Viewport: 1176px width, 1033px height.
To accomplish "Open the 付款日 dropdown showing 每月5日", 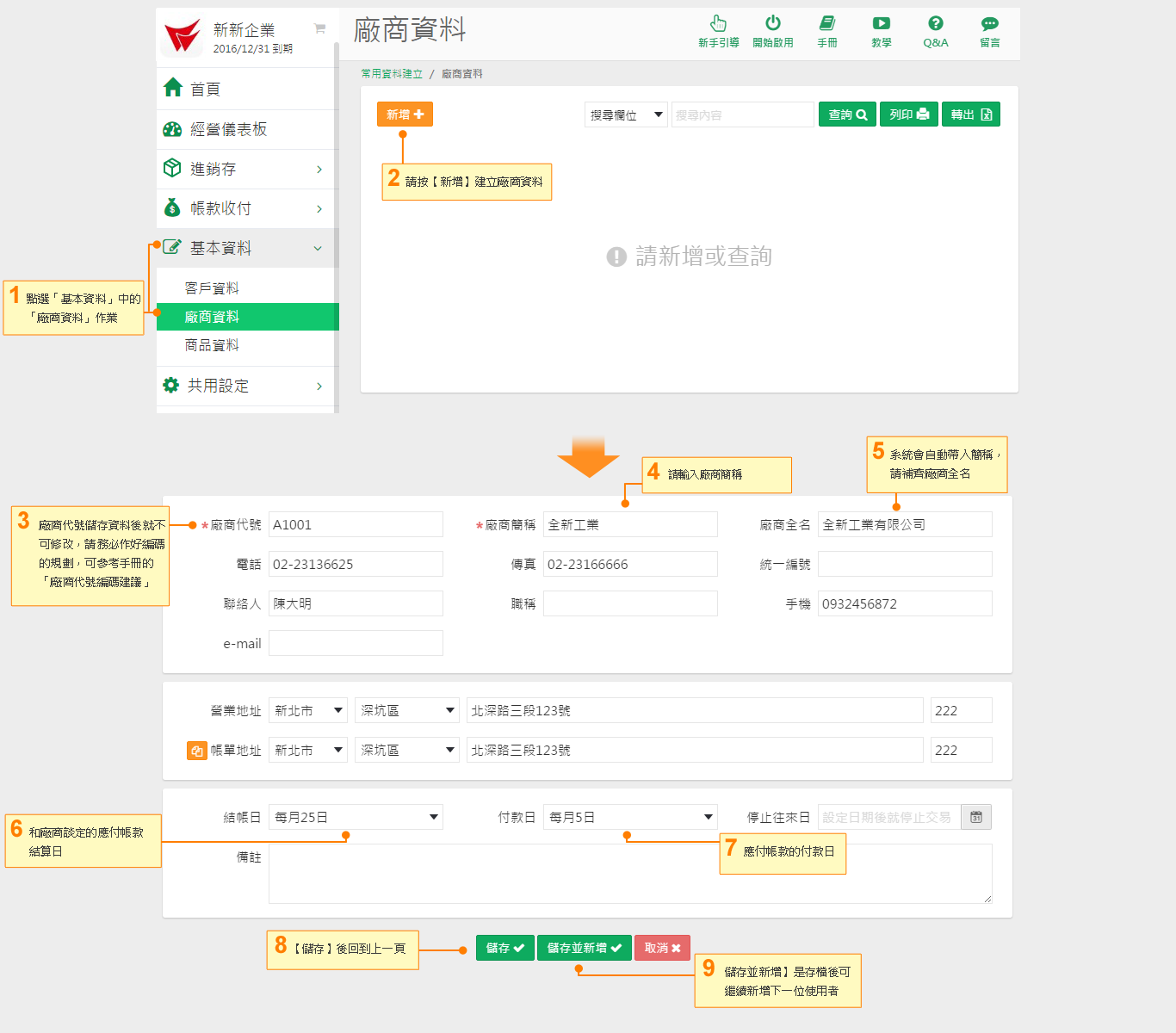I will 630,817.
